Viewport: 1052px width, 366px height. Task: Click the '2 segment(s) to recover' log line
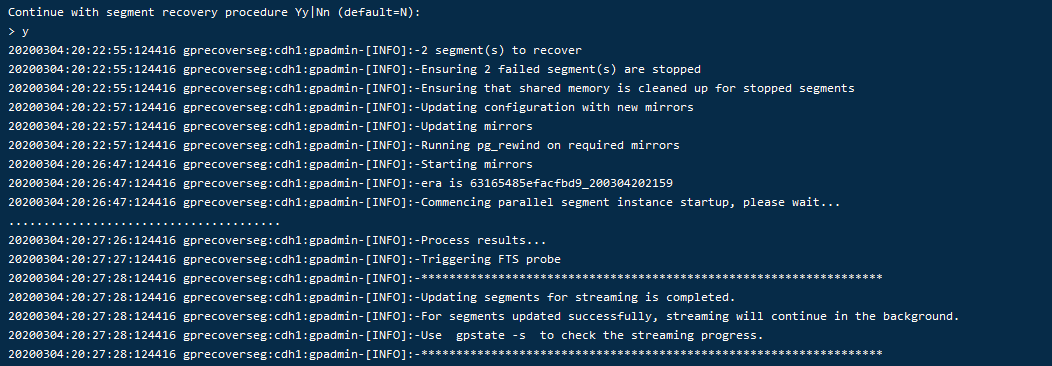(295, 50)
